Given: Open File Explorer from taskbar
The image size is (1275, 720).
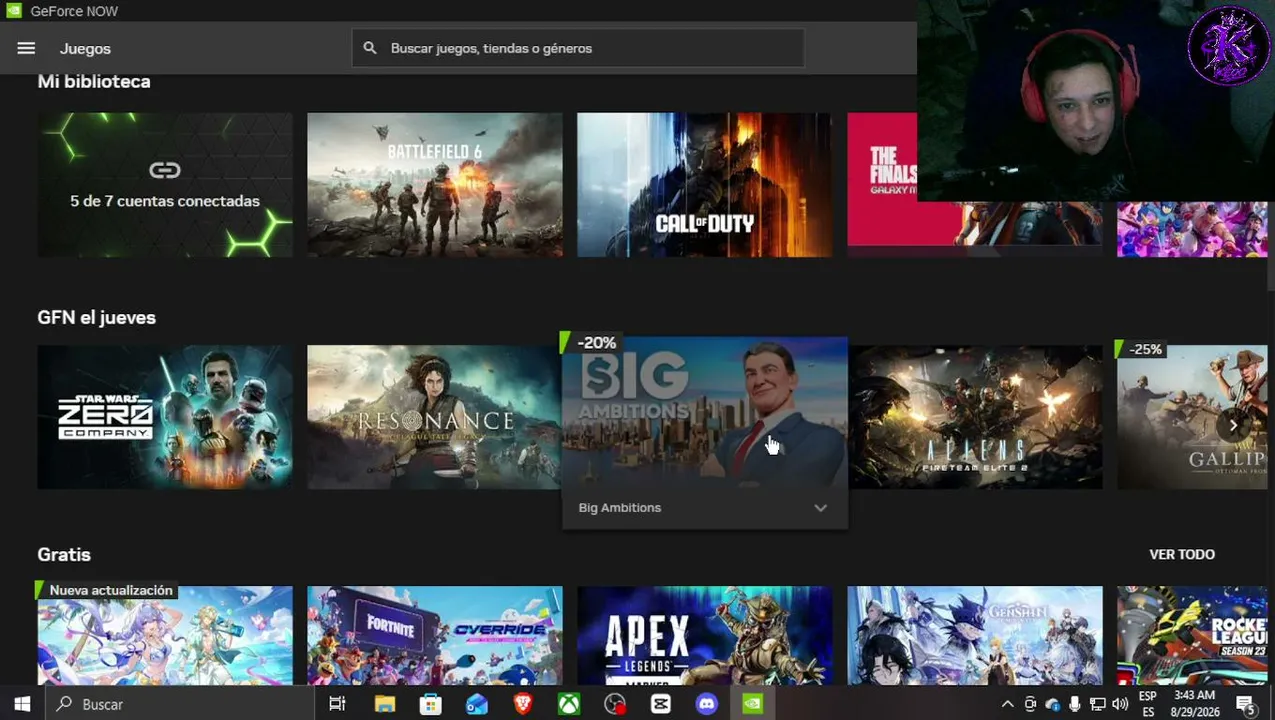Looking at the screenshot, I should [385, 704].
